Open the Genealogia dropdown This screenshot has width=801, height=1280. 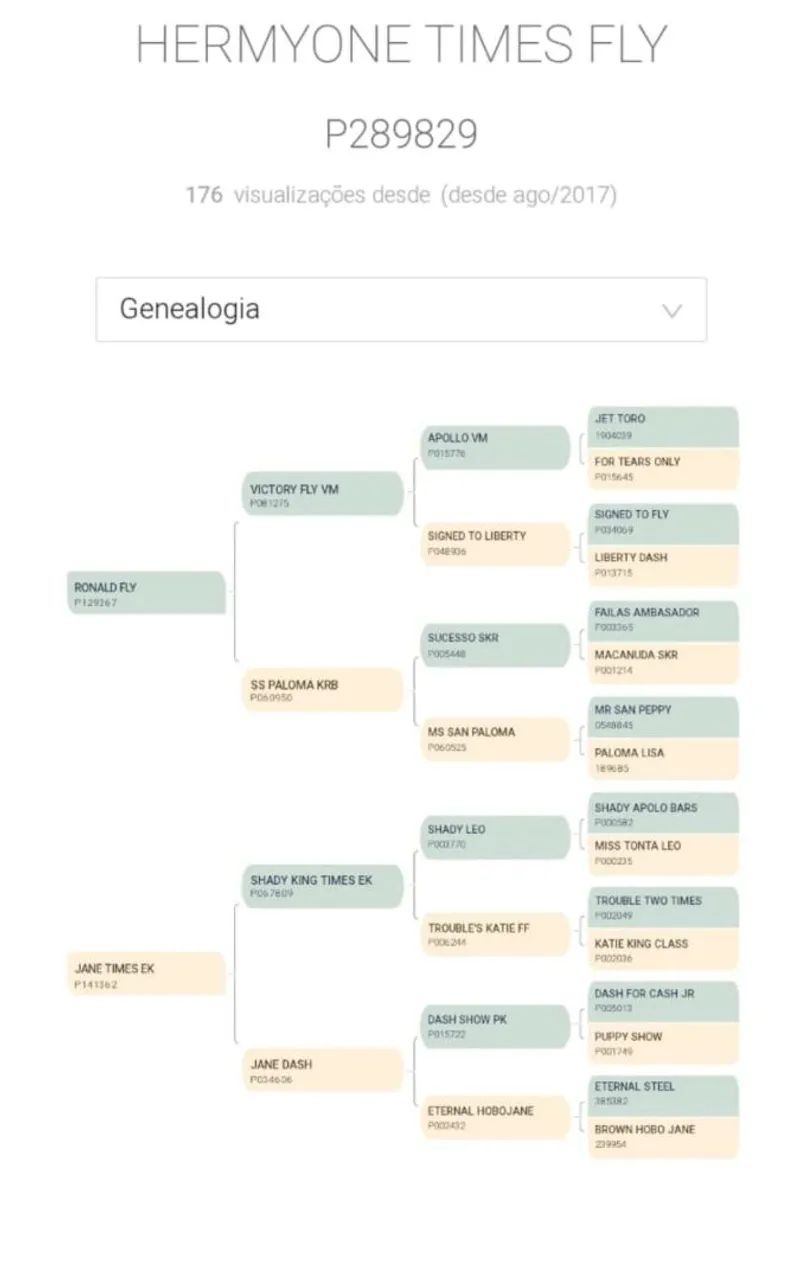(x=401, y=309)
